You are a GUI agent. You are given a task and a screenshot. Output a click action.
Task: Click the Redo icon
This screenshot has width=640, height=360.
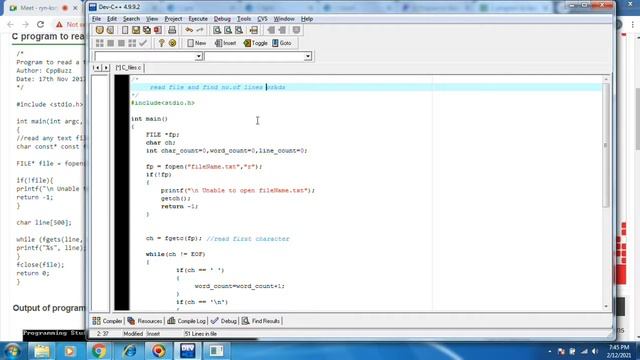coord(200,30)
